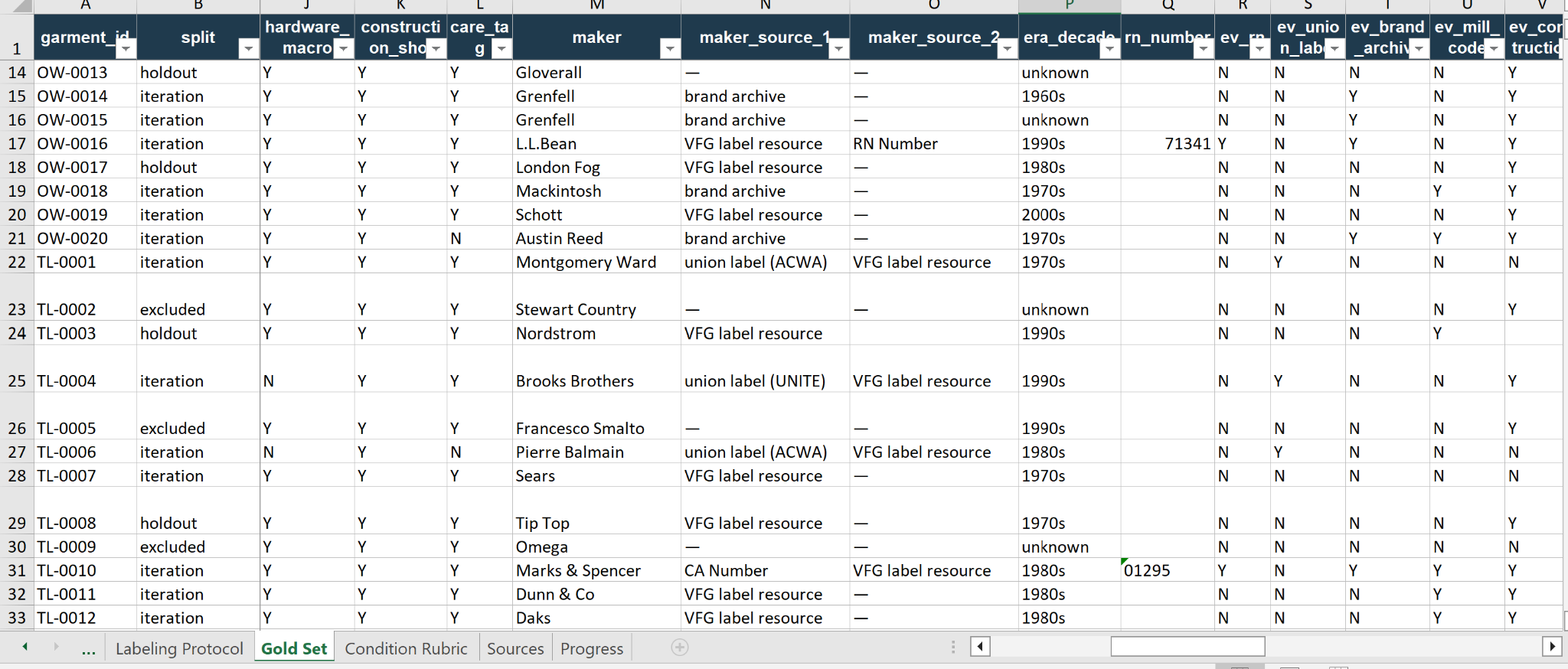
Task: Select era cell 2000s for Schott
Action: pos(1070,214)
